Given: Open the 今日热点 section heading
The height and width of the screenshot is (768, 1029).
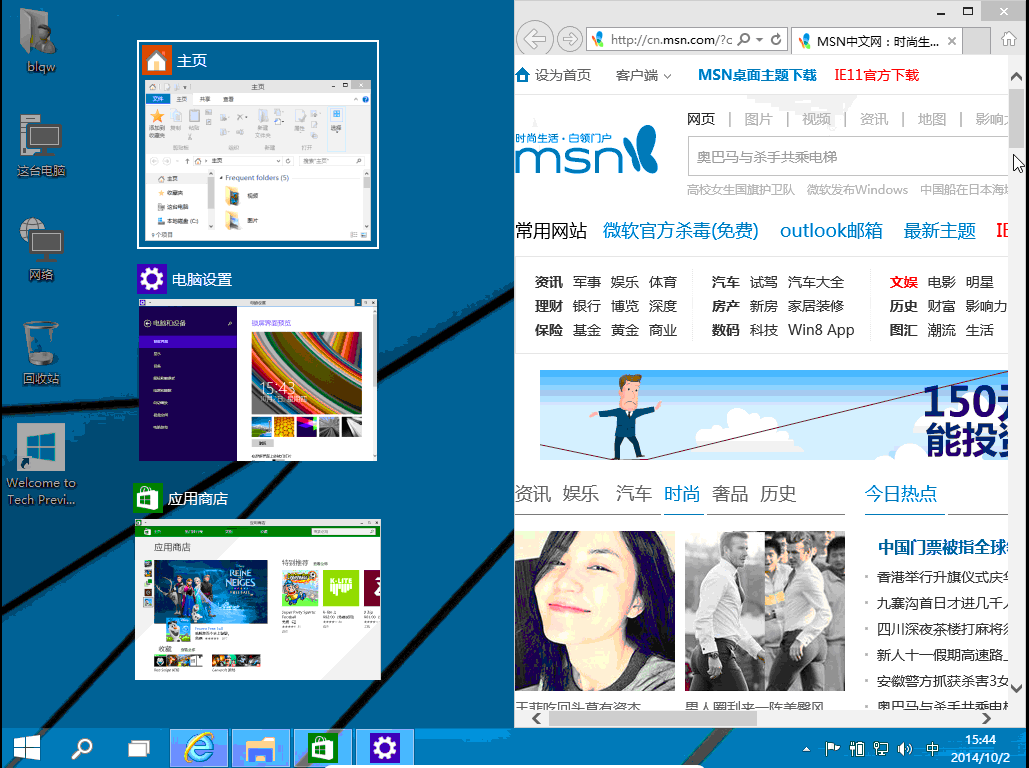Looking at the screenshot, I should point(900,494).
